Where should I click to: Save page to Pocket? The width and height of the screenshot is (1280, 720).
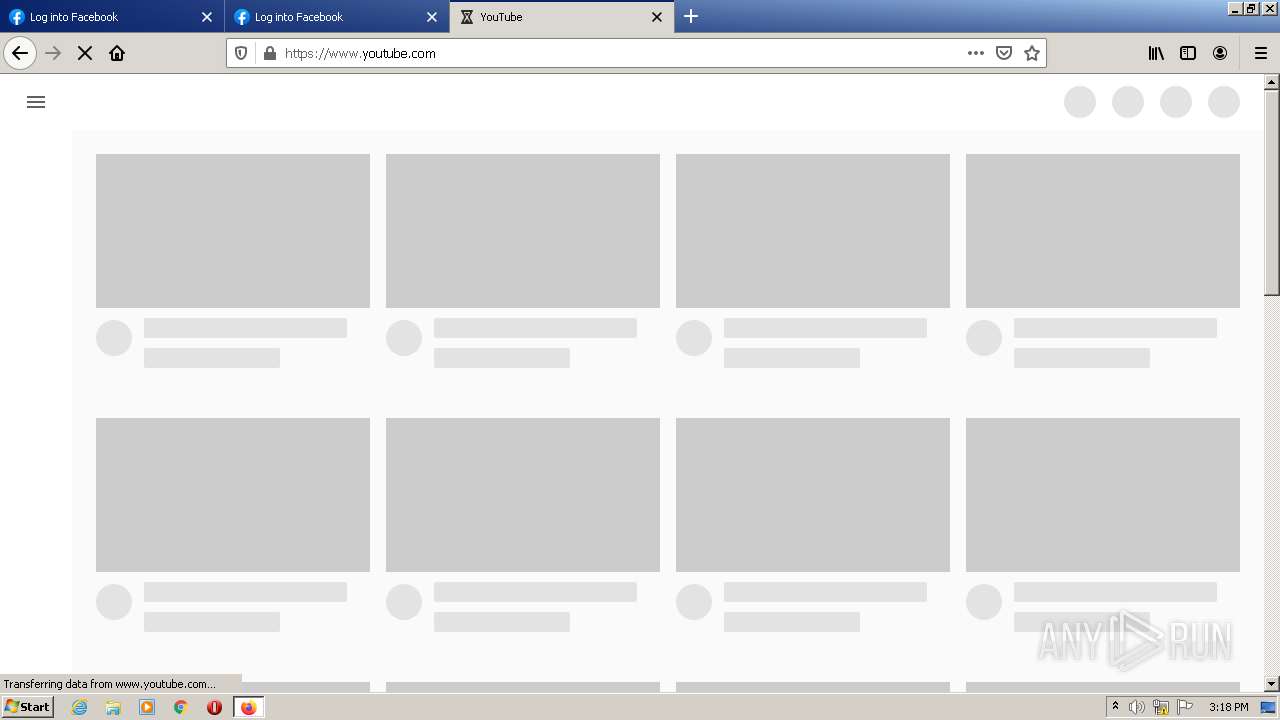tap(1004, 53)
